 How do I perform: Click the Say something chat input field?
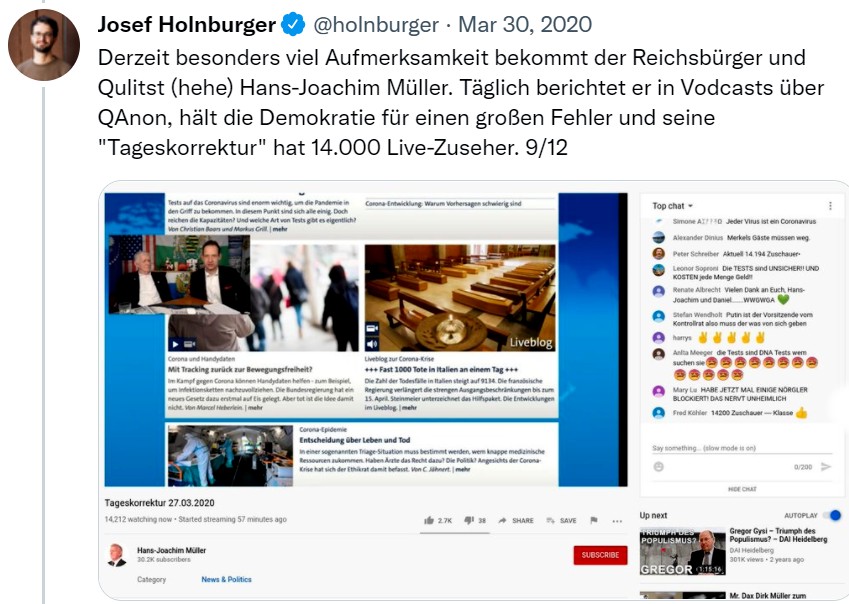742,448
